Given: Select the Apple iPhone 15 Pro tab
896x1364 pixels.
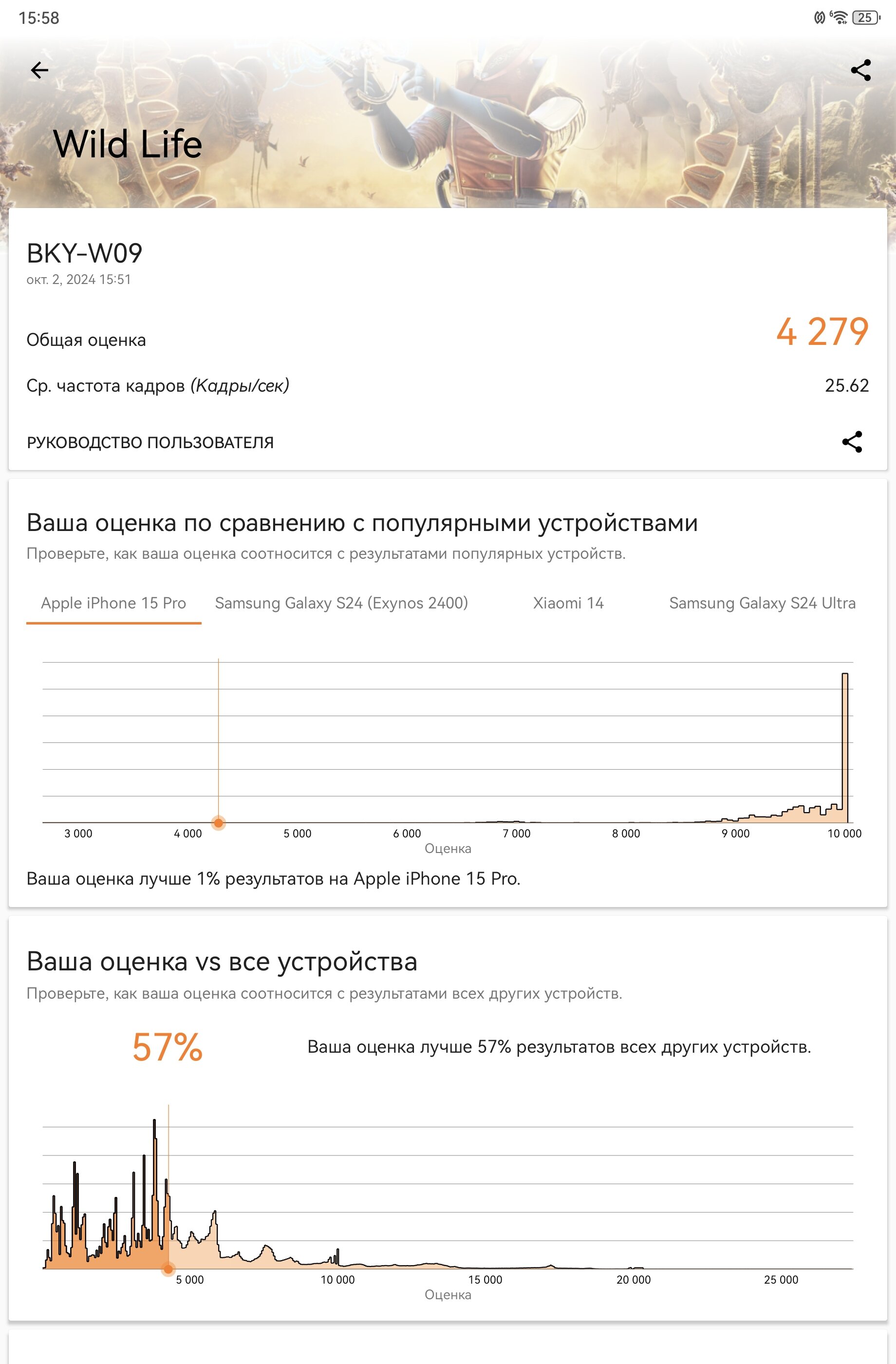Looking at the screenshot, I should click(x=113, y=603).
